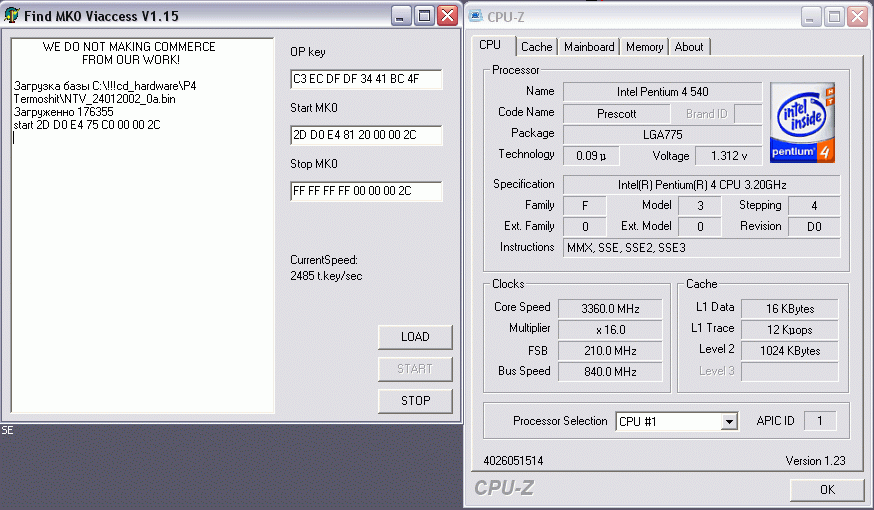This screenshot has width=874, height=510.
Task: Click OK in the CPU-Z window
Action: [x=827, y=489]
